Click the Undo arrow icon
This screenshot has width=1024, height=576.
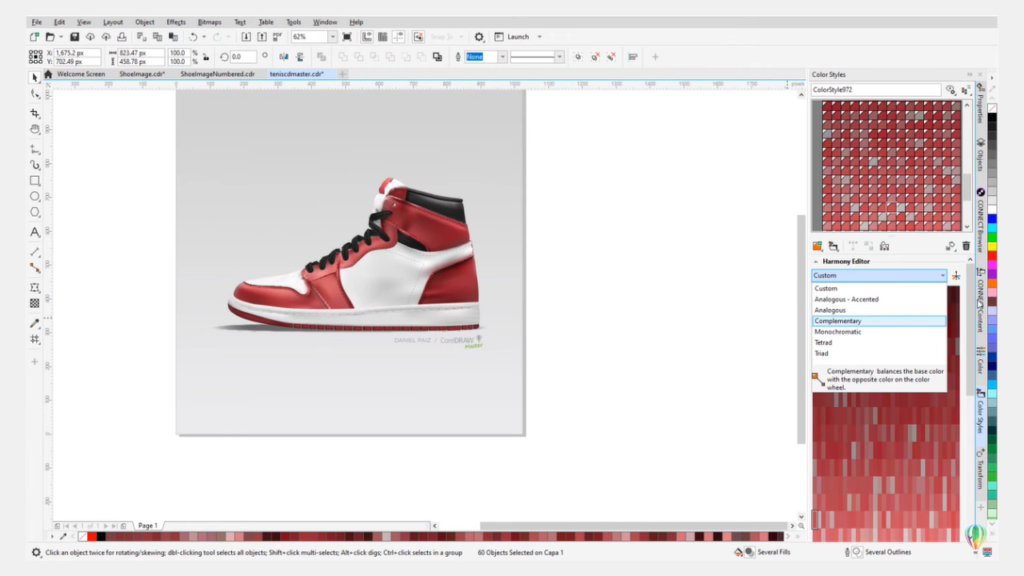point(193,37)
